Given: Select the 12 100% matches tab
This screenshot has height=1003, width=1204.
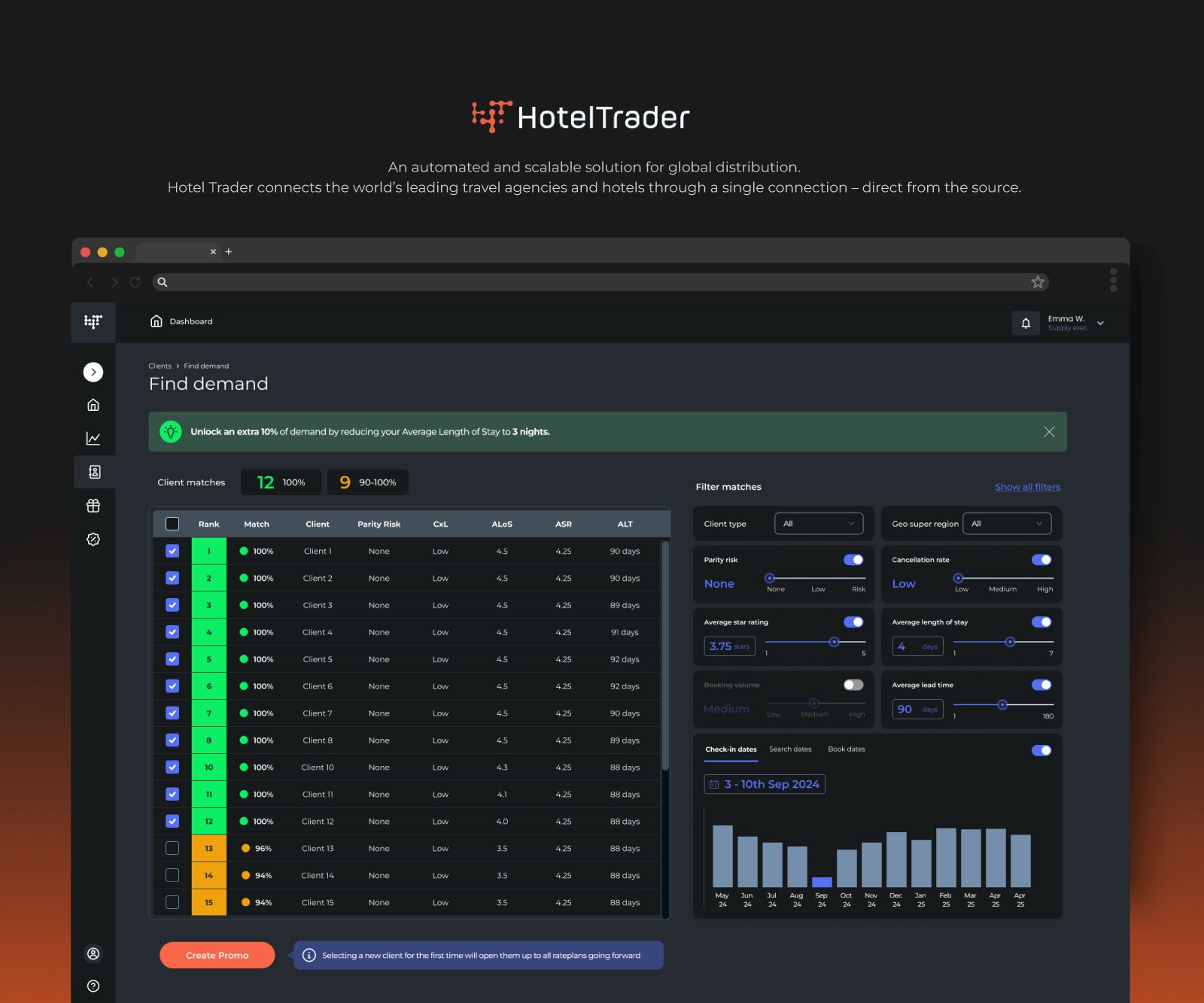Looking at the screenshot, I should point(281,482).
